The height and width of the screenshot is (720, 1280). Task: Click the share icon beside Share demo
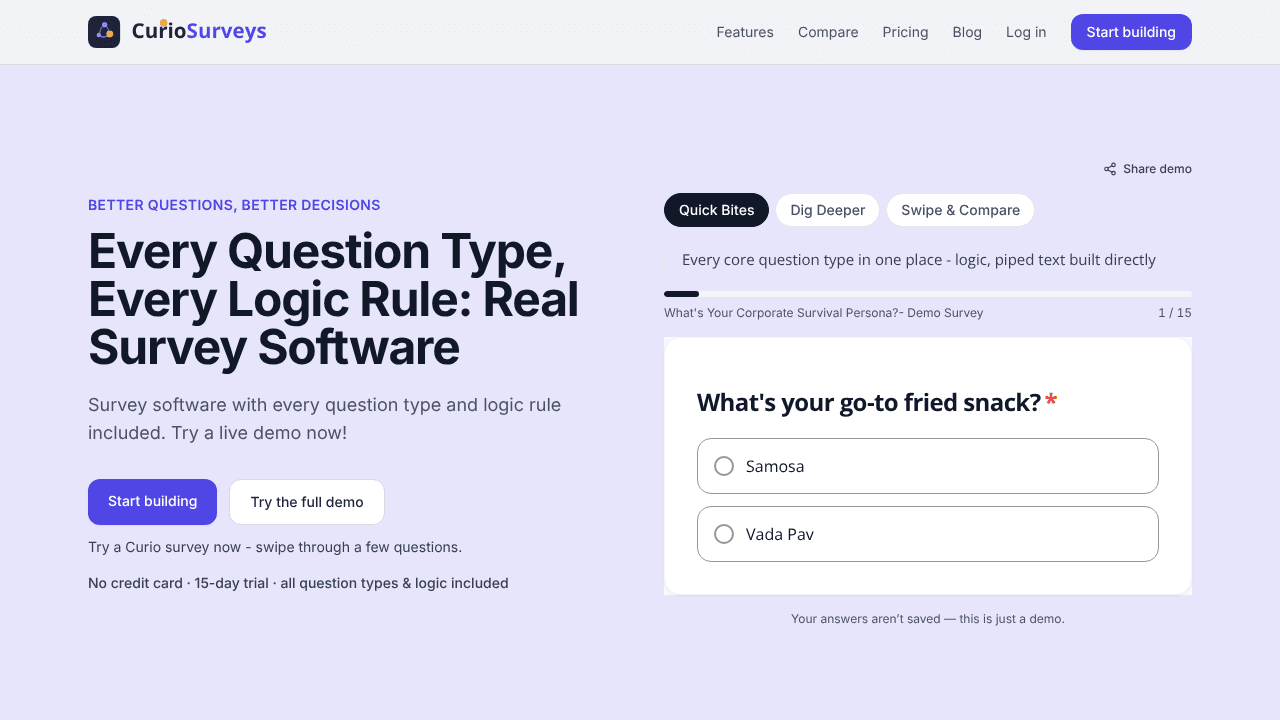pyautogui.click(x=1110, y=169)
